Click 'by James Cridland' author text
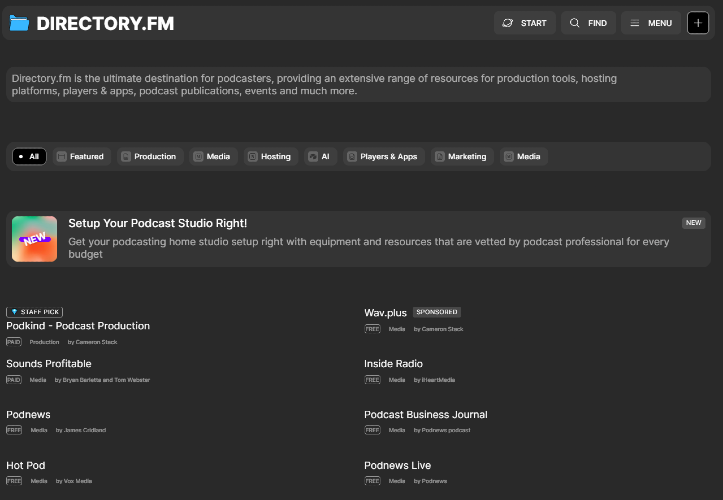723x500 pixels. point(81,430)
